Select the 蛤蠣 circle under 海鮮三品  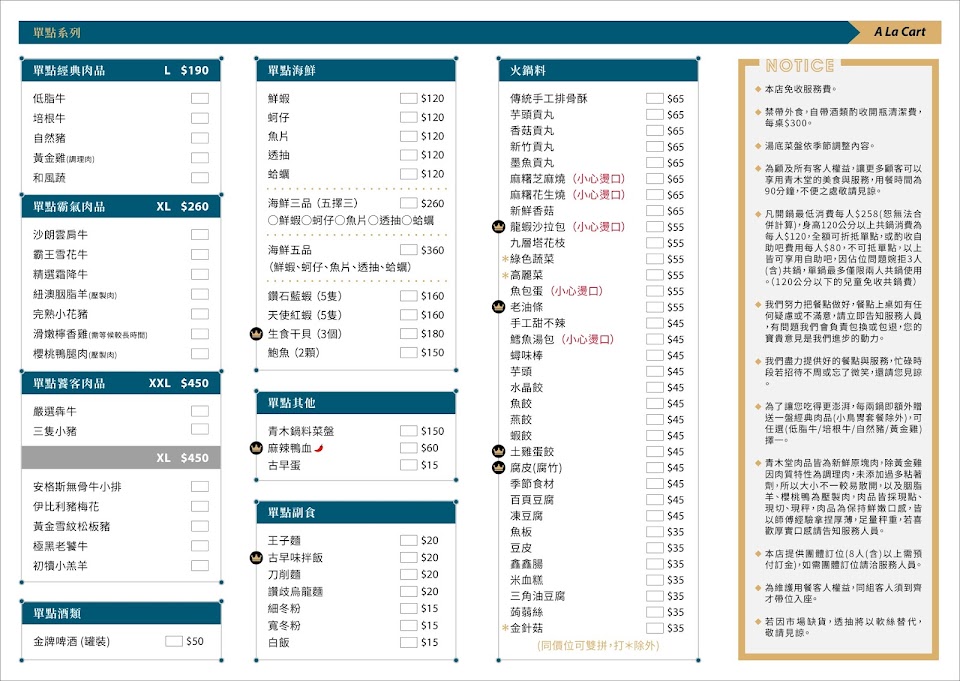(x=407, y=220)
